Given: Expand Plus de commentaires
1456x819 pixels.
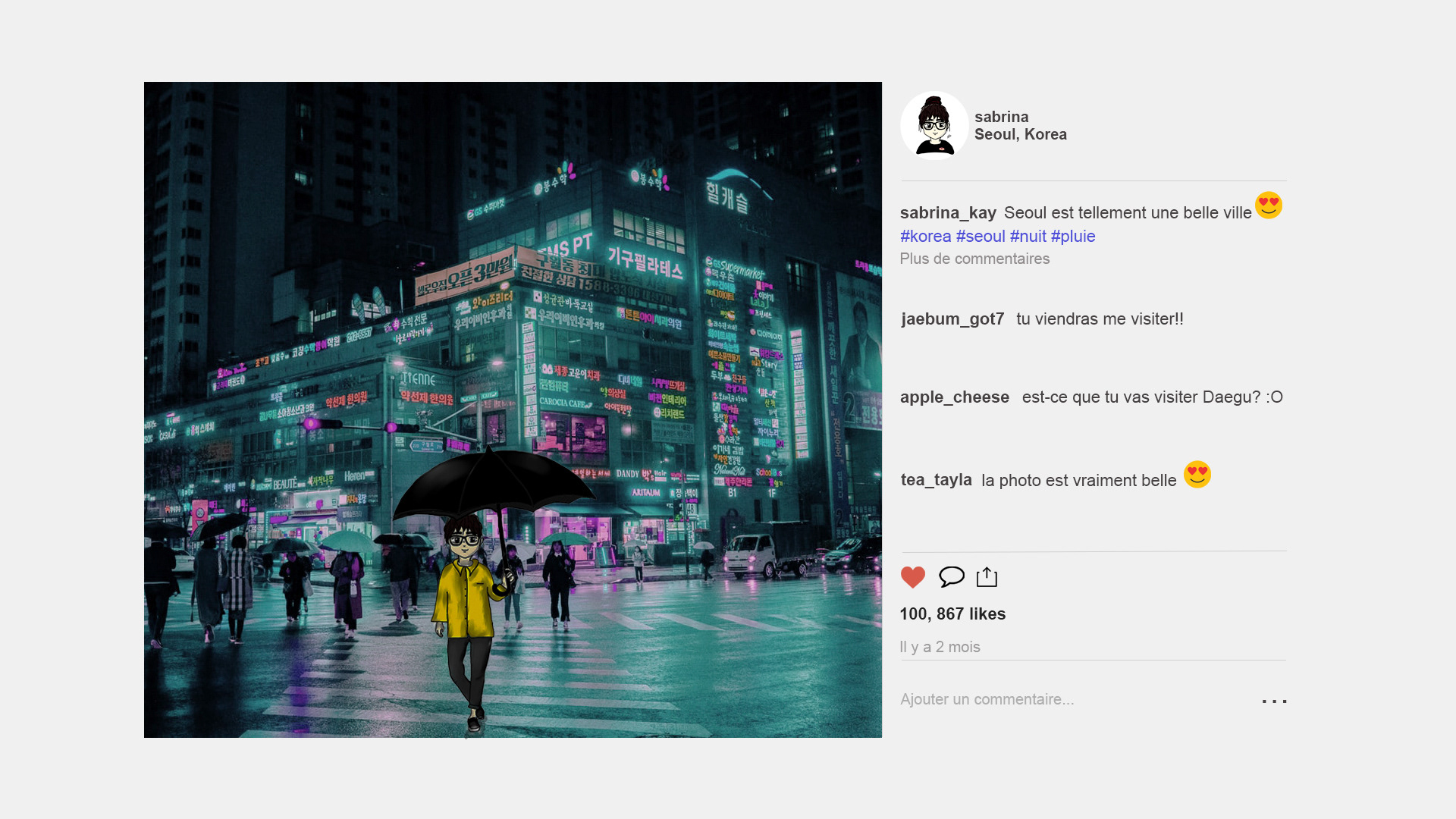Looking at the screenshot, I should coord(974,259).
